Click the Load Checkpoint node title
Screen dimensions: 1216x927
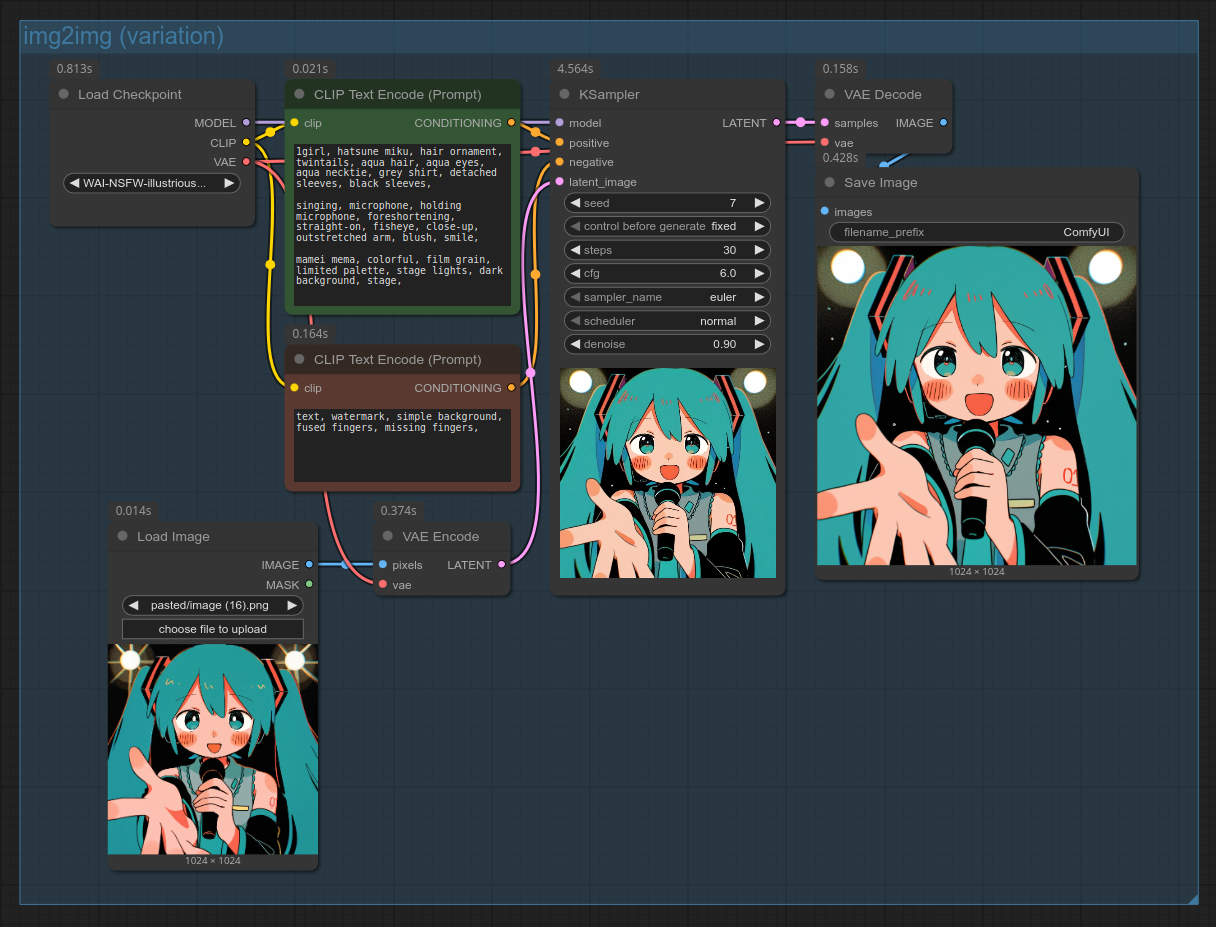130,95
